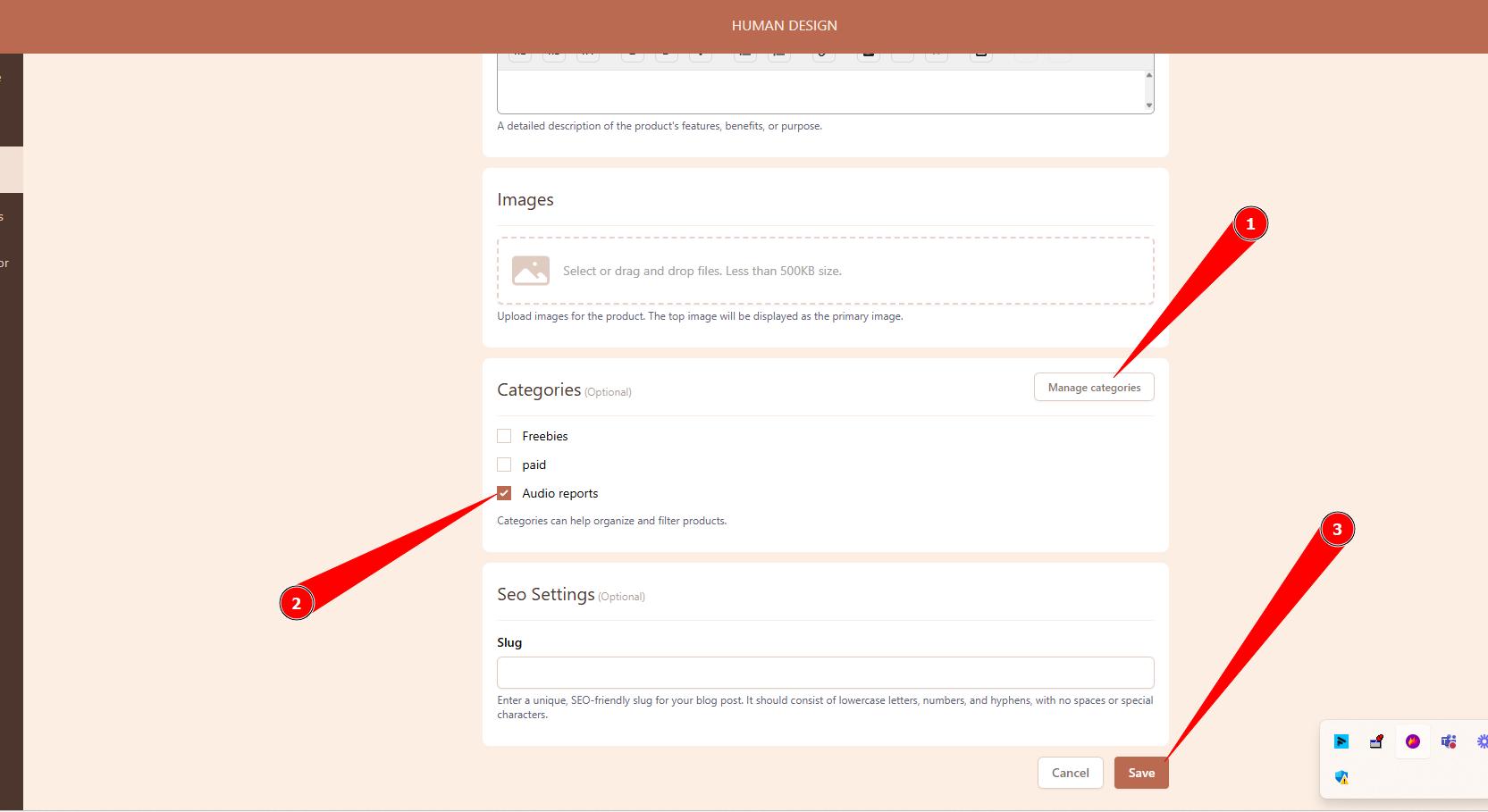Click the HUMAN DESIGN header title
Viewport: 1488px width, 812px height.
coord(784,26)
